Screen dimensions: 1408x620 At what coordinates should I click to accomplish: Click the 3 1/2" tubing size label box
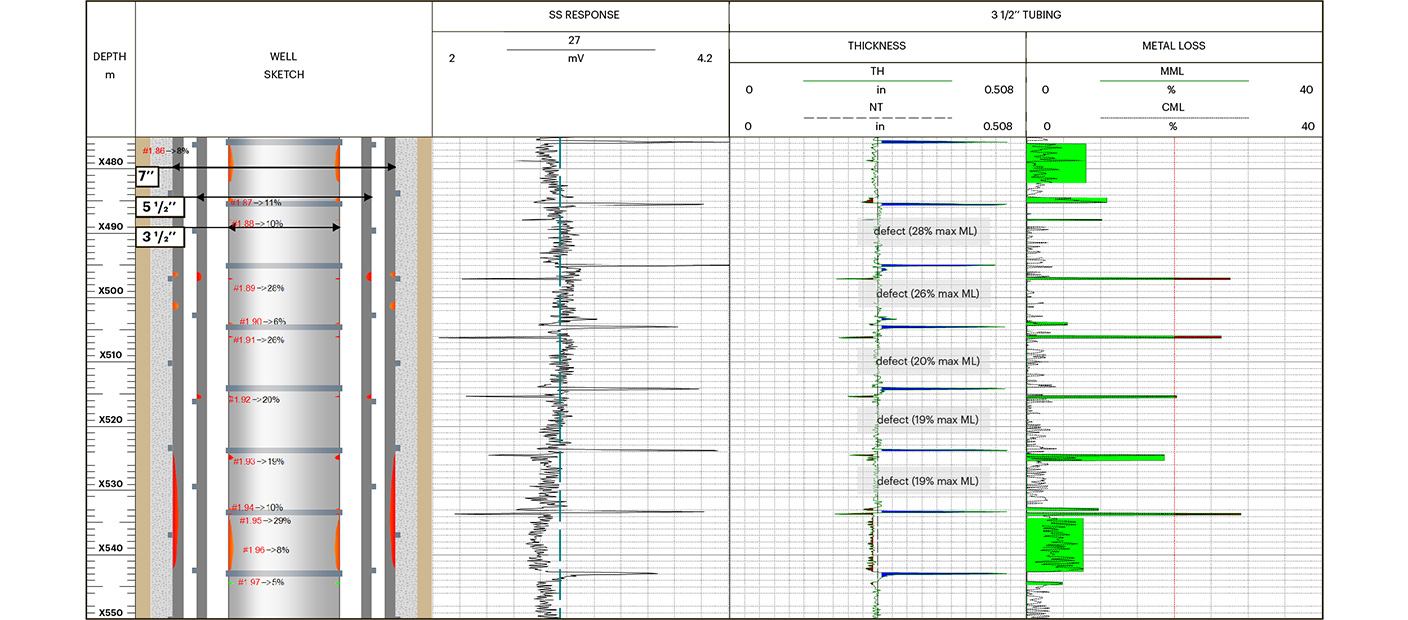click(161, 238)
